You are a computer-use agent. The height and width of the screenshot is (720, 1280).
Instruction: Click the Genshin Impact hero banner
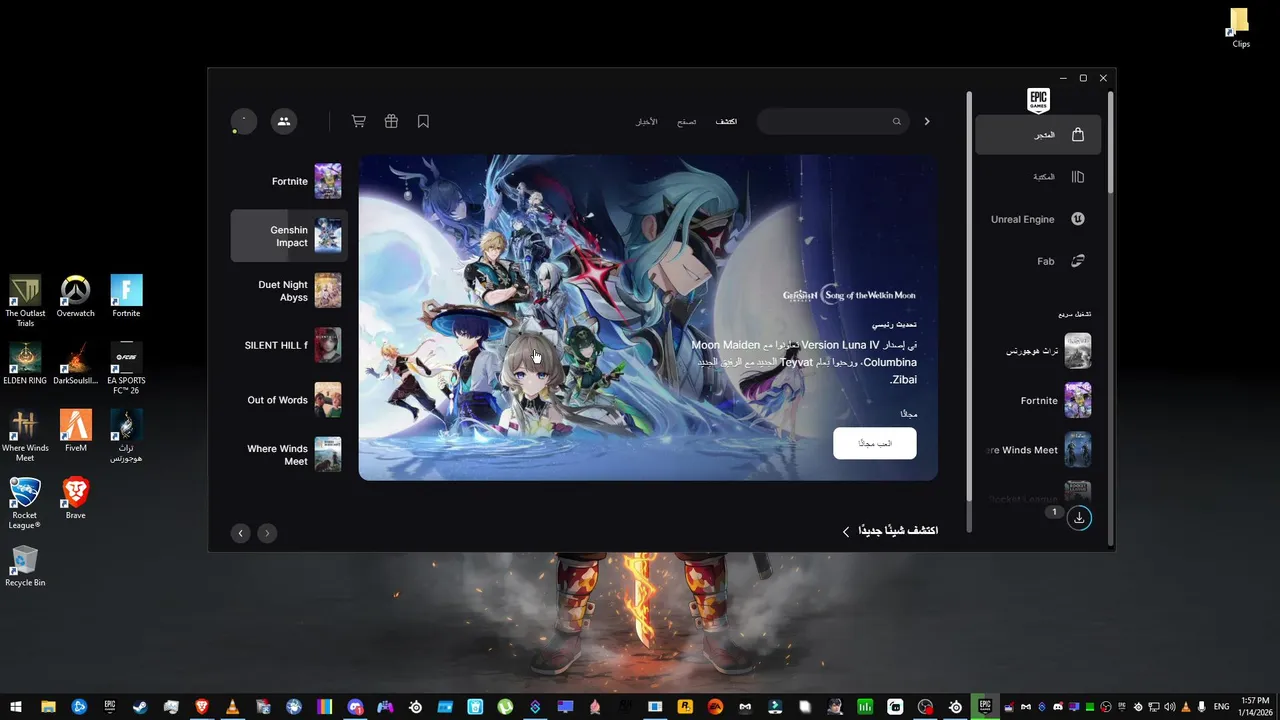[648, 317]
